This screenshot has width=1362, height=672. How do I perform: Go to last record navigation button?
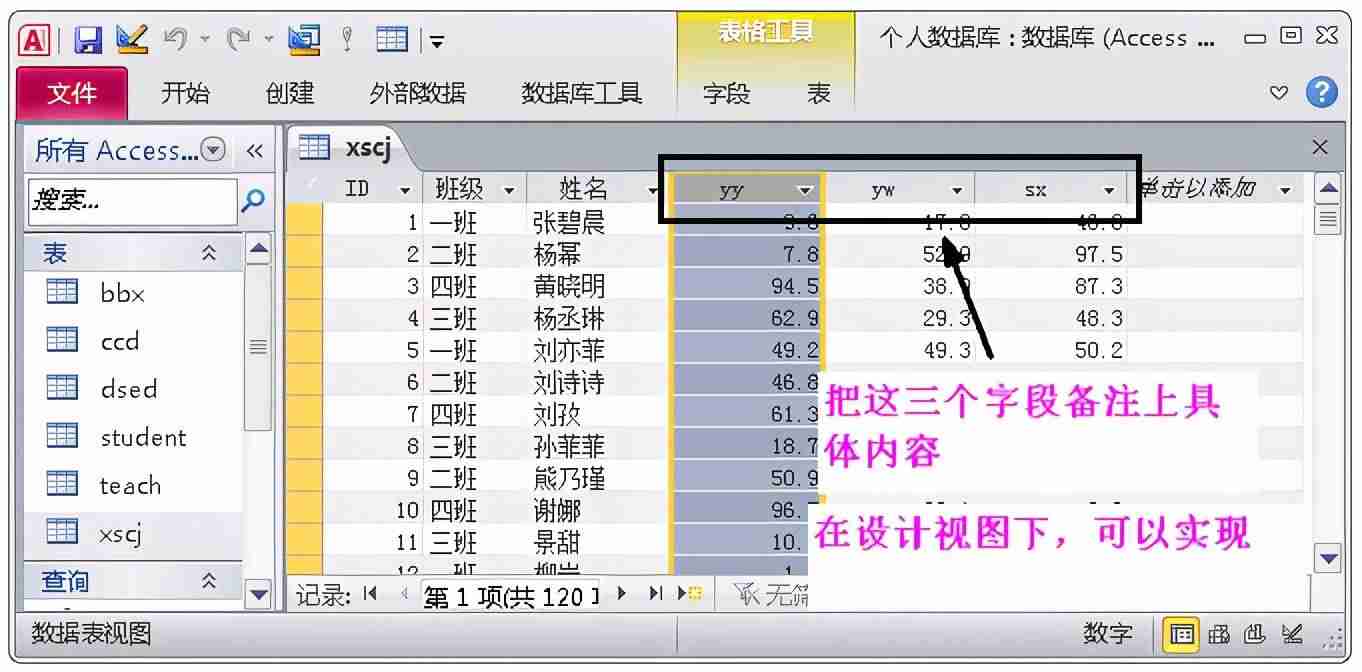[656, 594]
